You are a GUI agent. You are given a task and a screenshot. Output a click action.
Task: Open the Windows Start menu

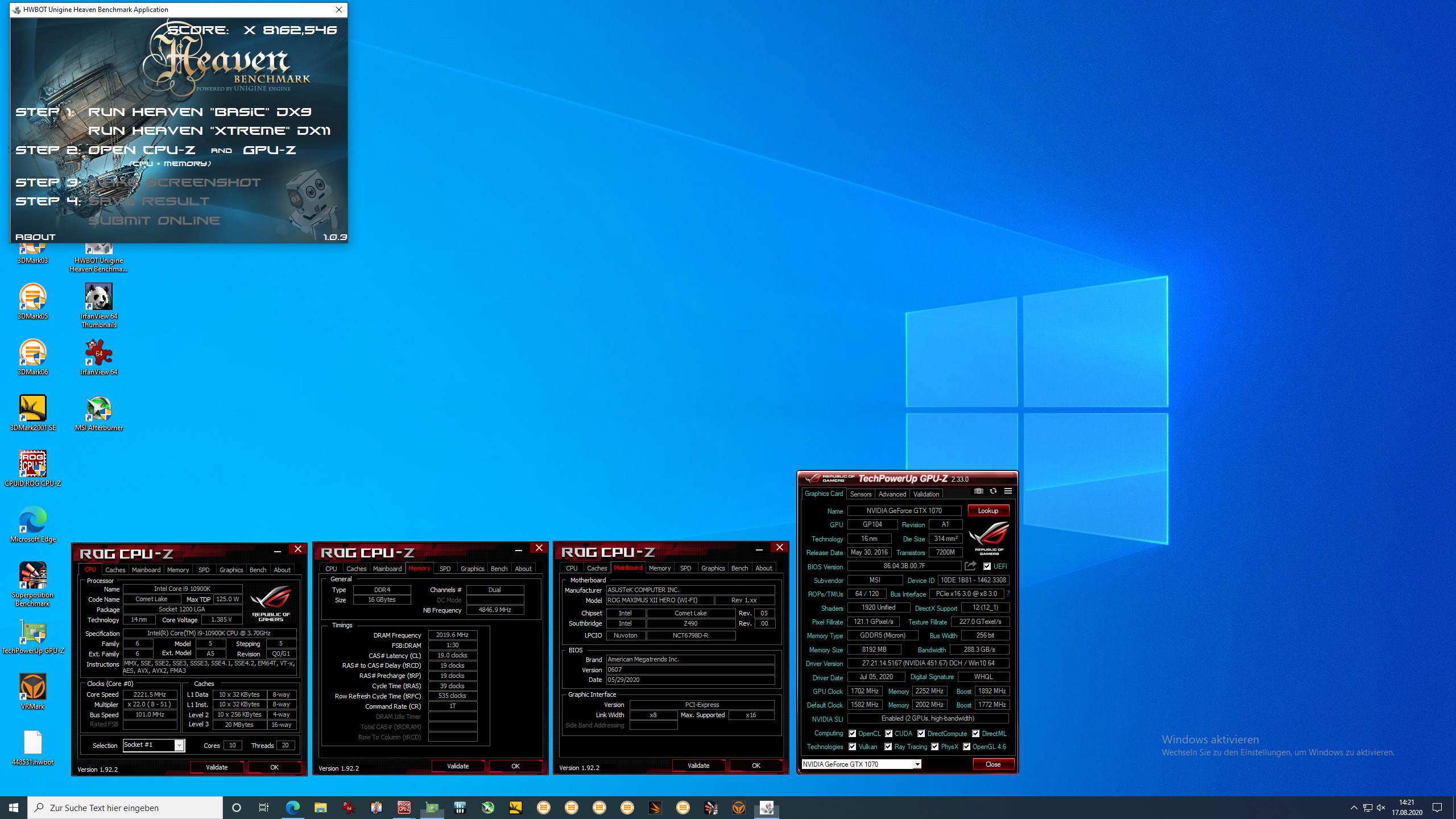[14, 808]
